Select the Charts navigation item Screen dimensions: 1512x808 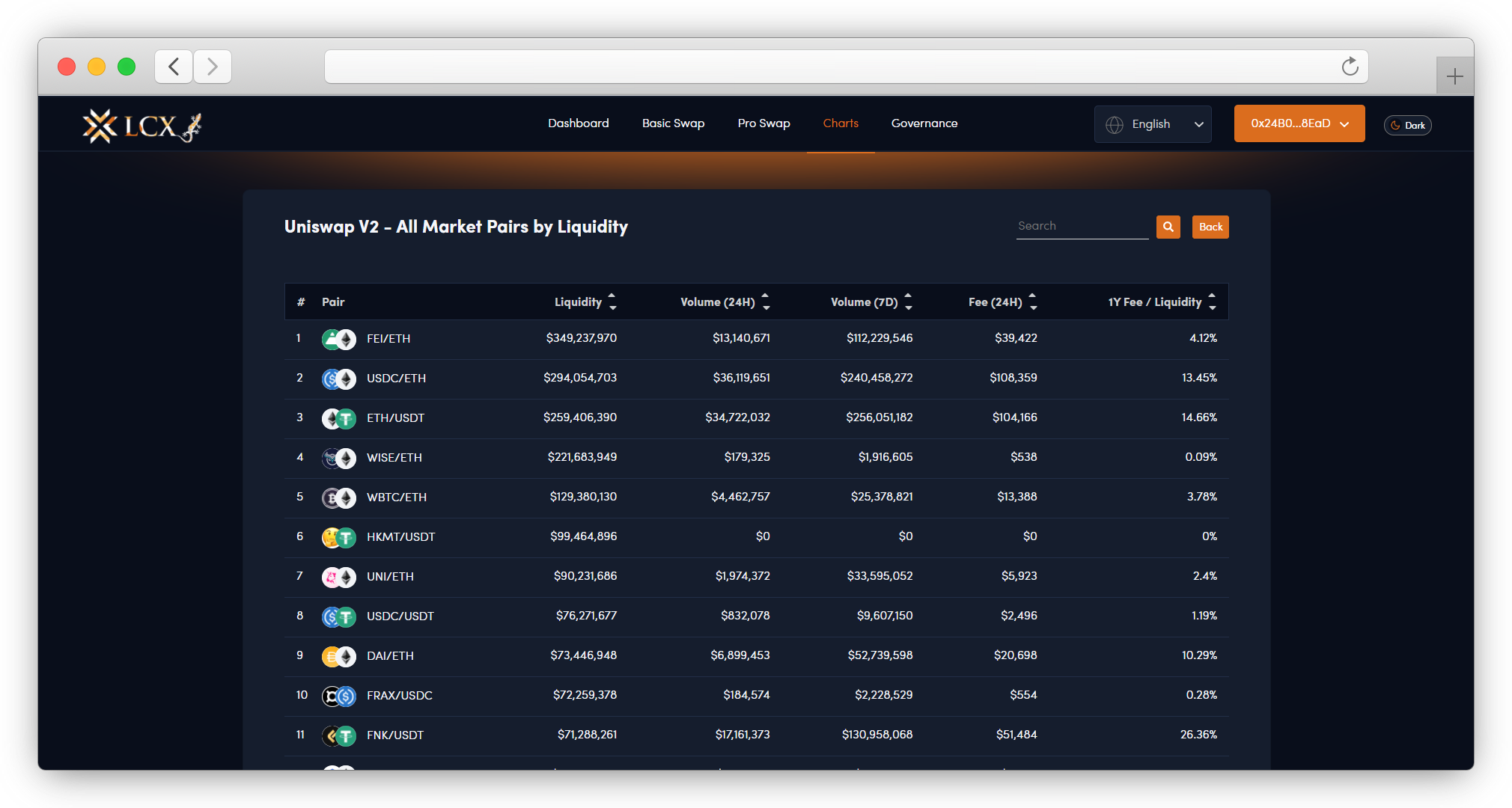[841, 123]
